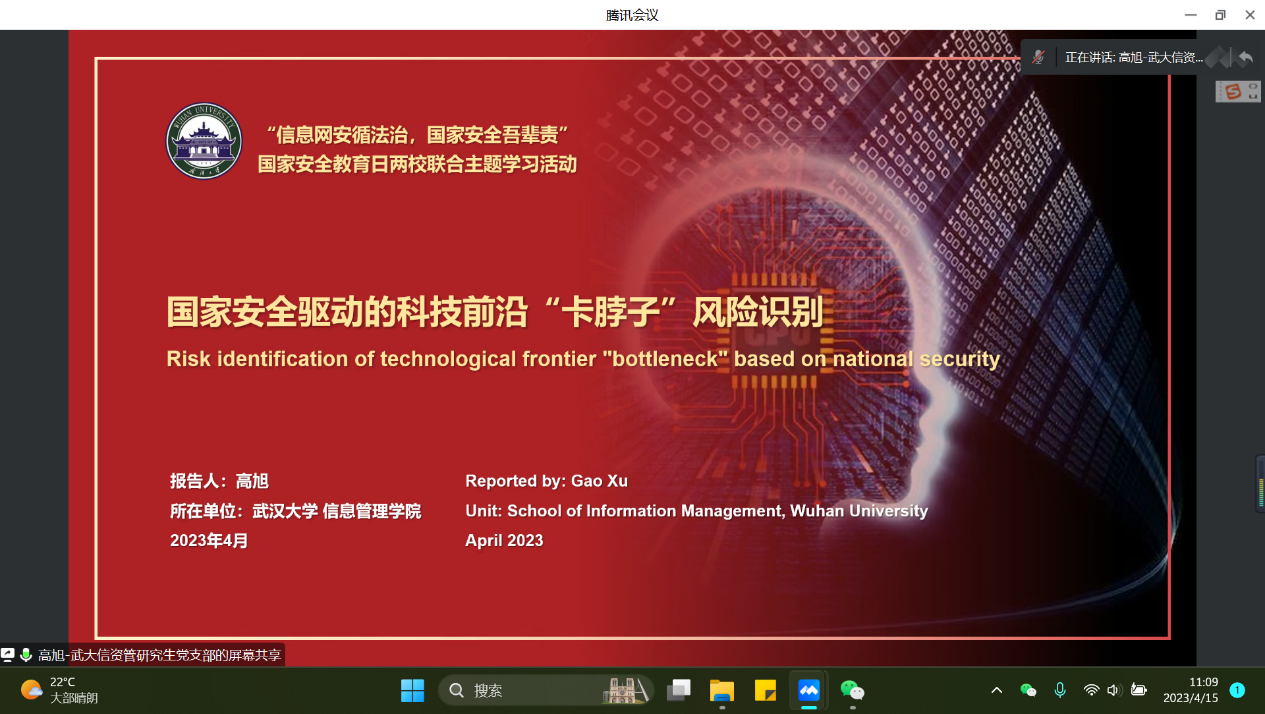
Task: Click the return arrow in speaker bar
Action: coord(1245,58)
